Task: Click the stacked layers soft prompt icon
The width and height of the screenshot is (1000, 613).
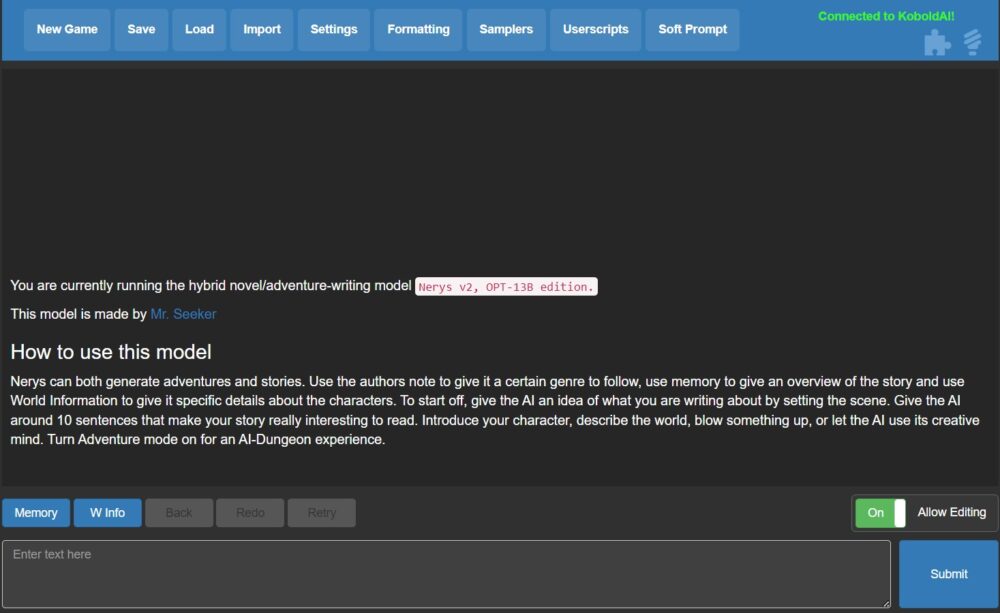Action: point(973,43)
